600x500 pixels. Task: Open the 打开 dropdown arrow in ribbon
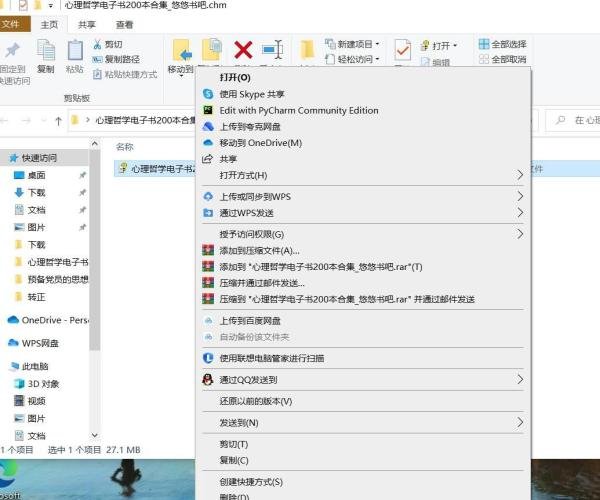tap(455, 46)
